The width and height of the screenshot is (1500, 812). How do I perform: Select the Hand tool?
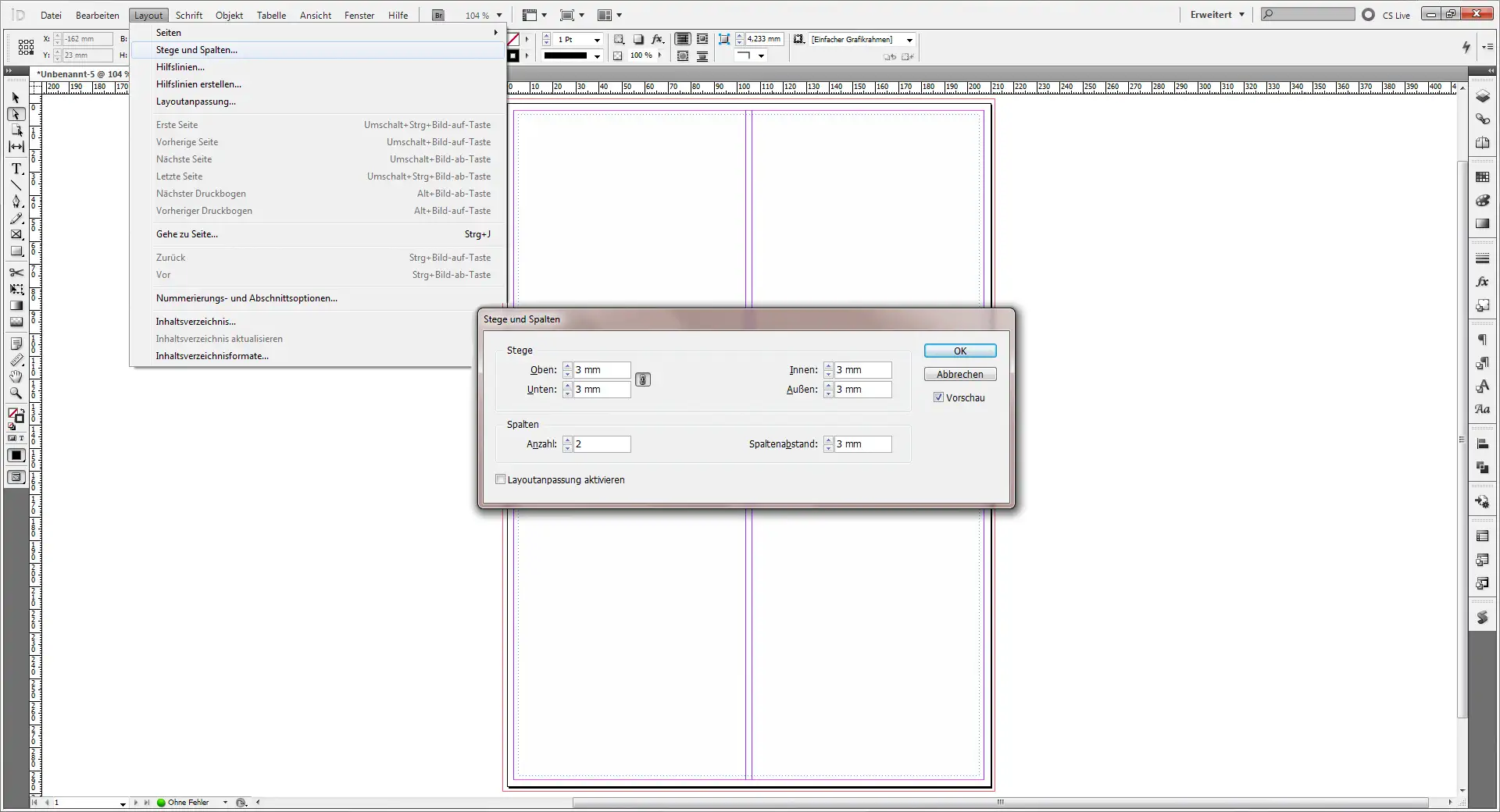(x=16, y=377)
